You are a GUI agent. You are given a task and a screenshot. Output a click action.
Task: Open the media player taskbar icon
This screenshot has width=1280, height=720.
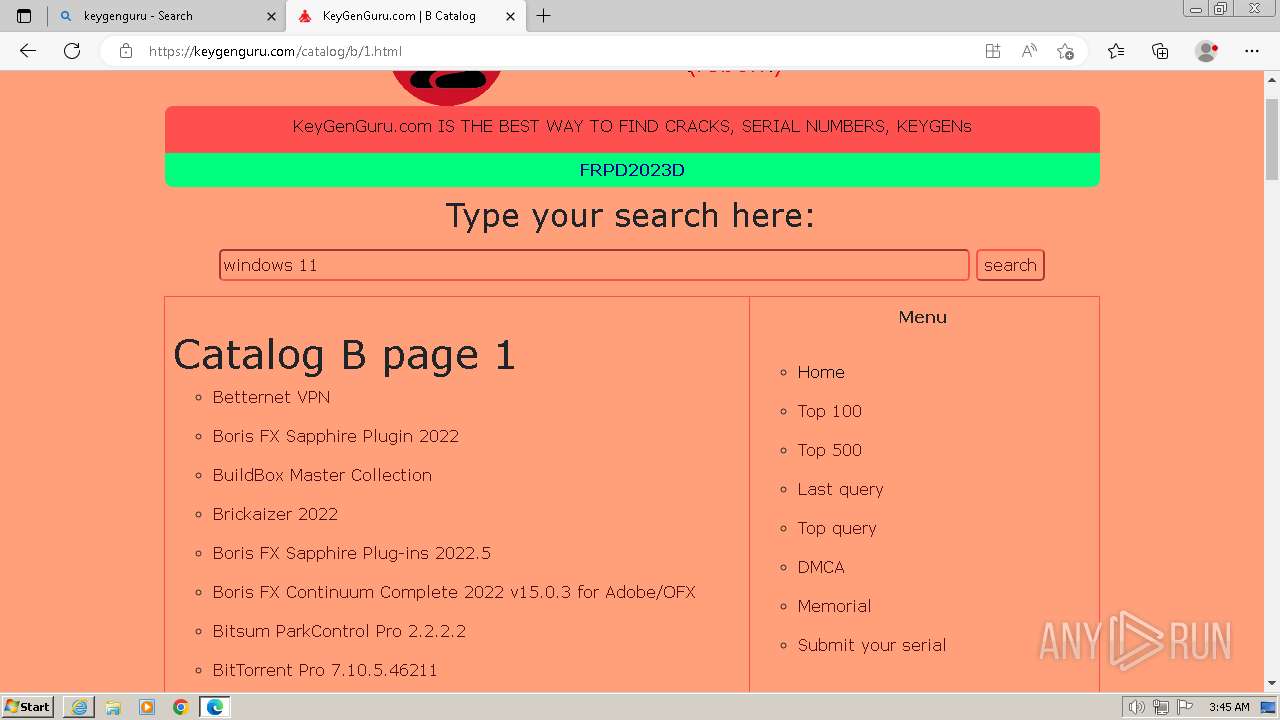pos(147,707)
